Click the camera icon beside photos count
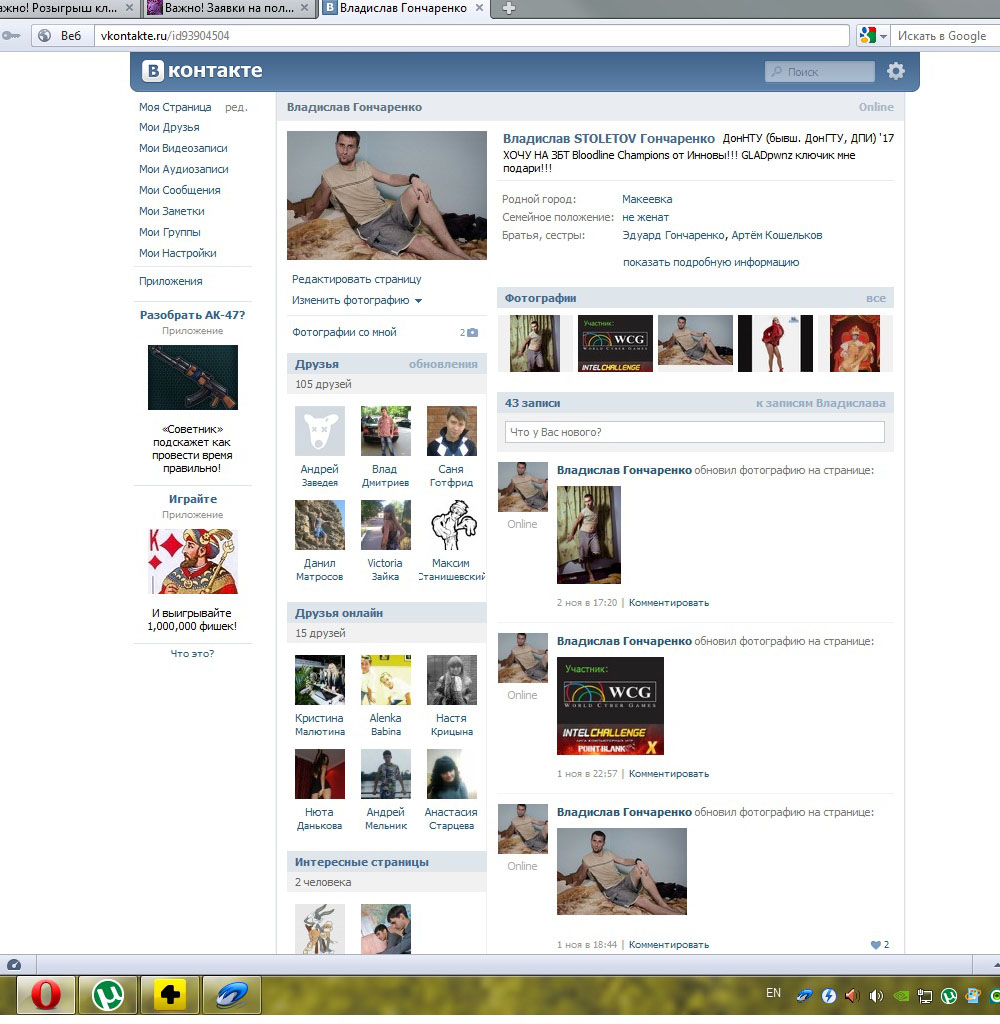Viewport: 1000px width, 1024px height. tap(473, 333)
